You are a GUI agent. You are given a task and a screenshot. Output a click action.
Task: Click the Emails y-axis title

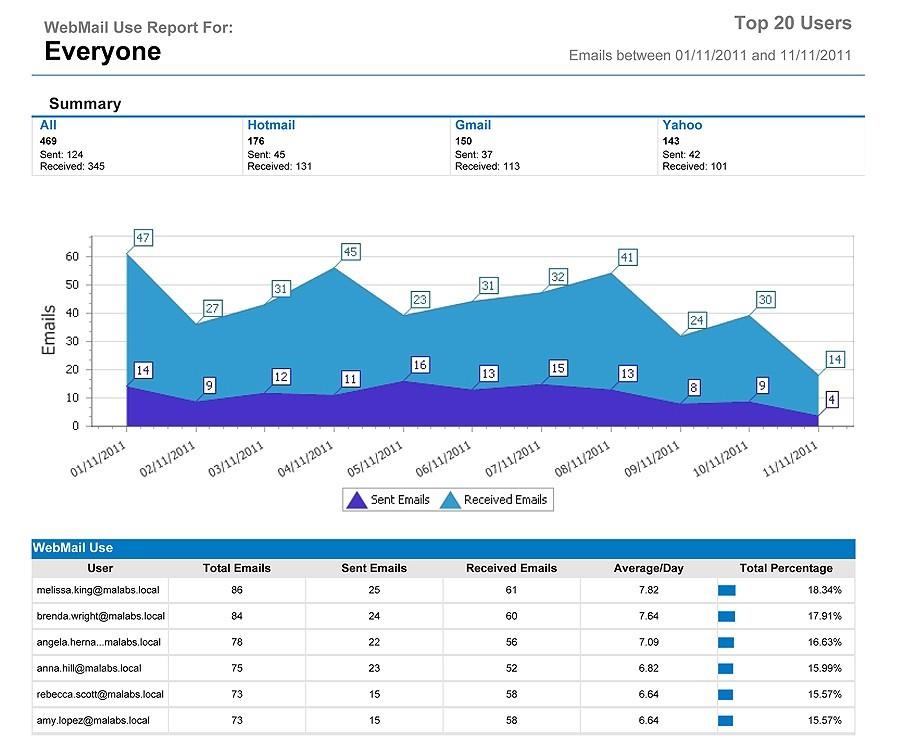click(49, 330)
